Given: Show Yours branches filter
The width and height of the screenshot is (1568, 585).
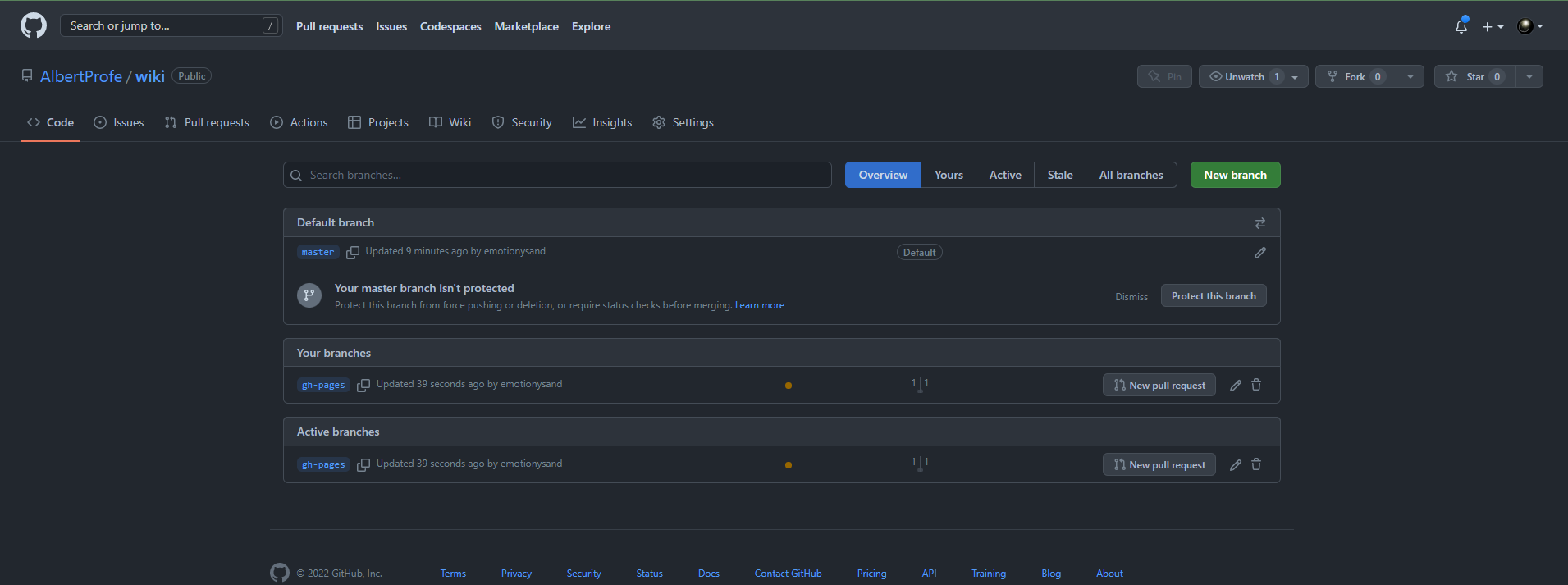Looking at the screenshot, I should pos(949,175).
